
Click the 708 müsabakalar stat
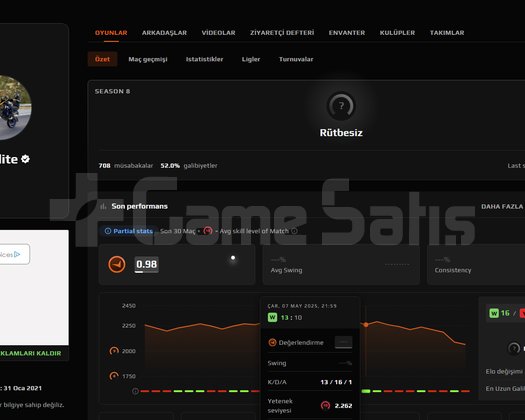pos(126,166)
